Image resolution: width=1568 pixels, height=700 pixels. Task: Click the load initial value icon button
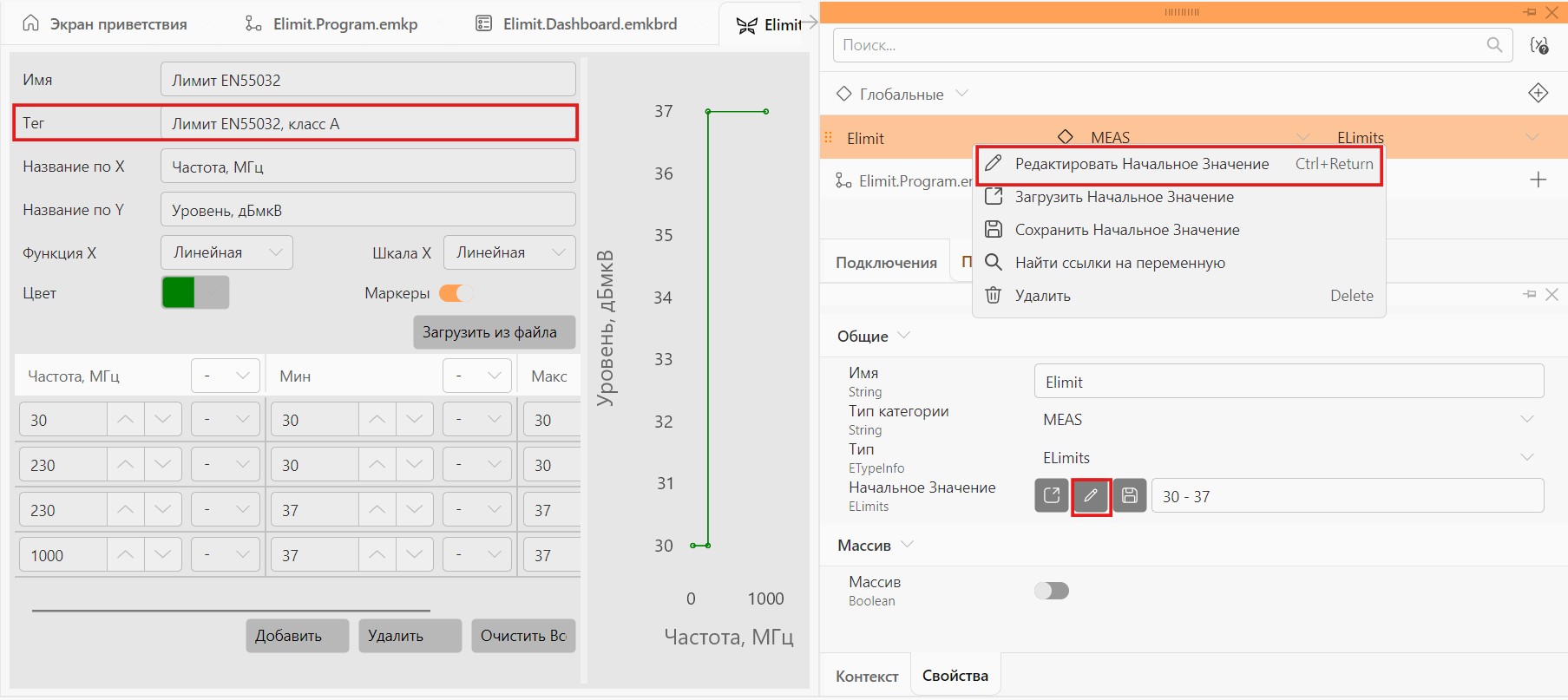[x=1052, y=496]
